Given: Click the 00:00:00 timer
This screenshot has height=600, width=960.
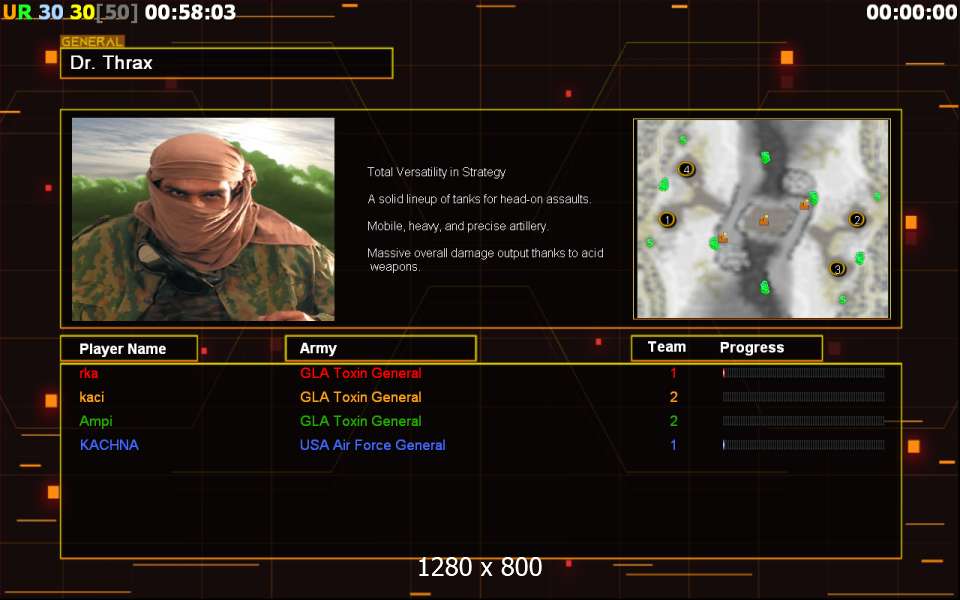Looking at the screenshot, I should point(912,12).
